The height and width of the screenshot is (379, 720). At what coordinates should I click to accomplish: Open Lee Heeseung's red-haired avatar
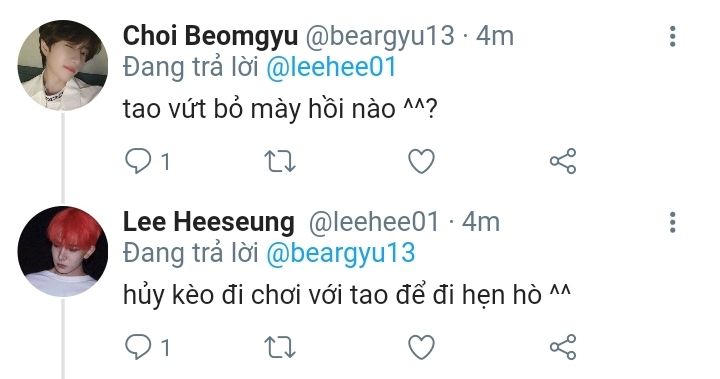[x=63, y=251]
